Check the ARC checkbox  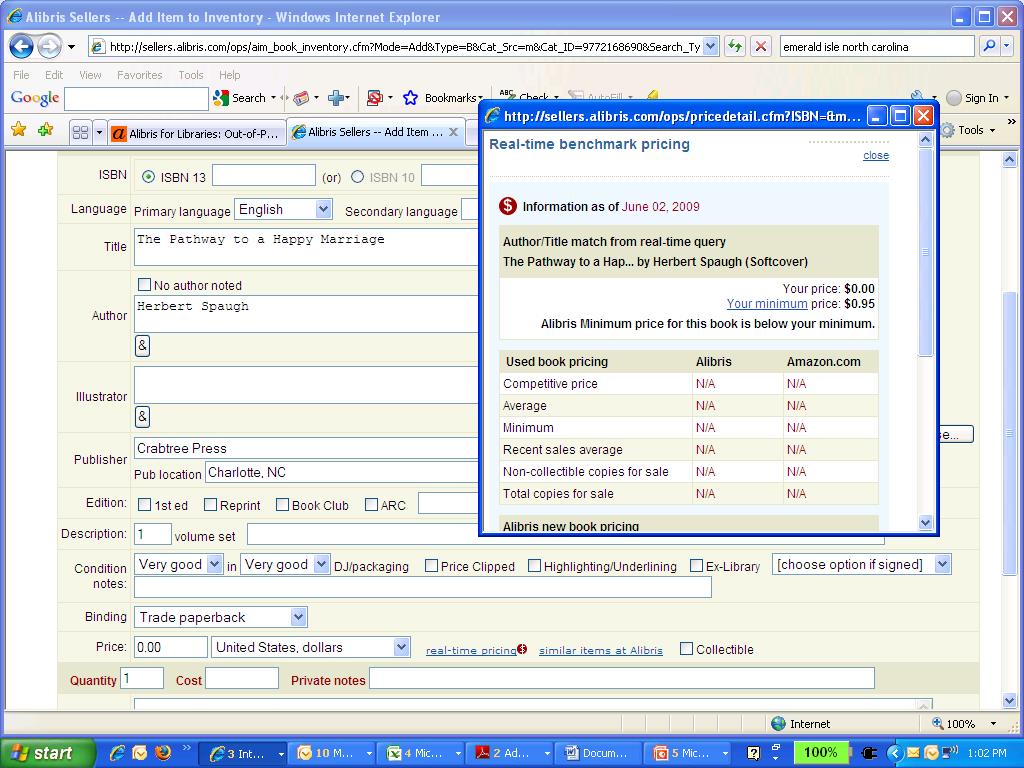tap(371, 505)
